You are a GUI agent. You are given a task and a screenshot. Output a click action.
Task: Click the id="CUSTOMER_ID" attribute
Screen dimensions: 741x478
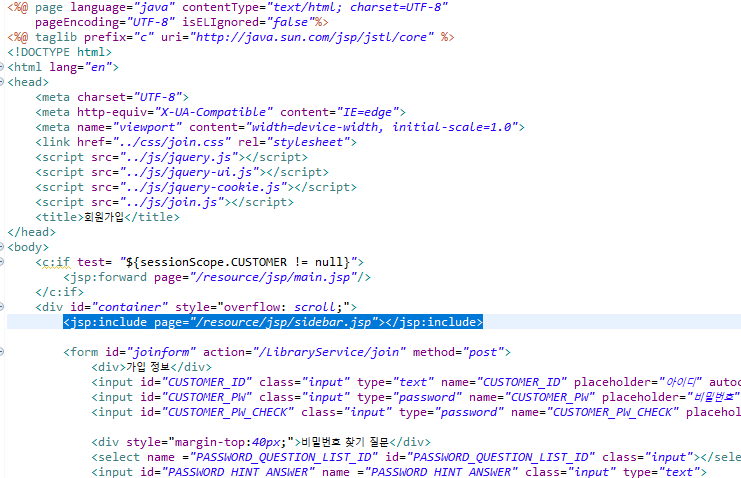(x=196, y=382)
